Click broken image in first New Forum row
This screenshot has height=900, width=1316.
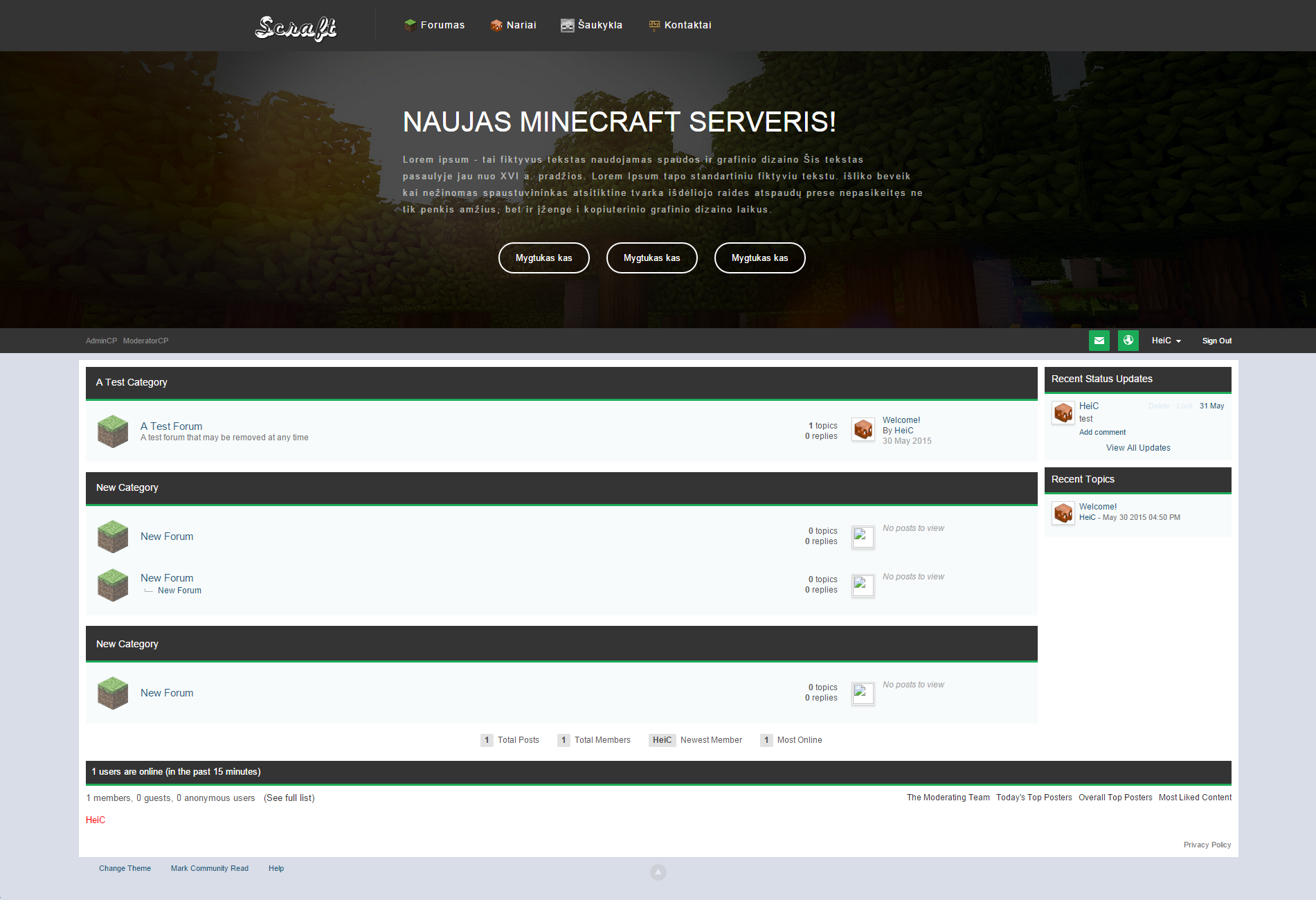pyautogui.click(x=863, y=537)
